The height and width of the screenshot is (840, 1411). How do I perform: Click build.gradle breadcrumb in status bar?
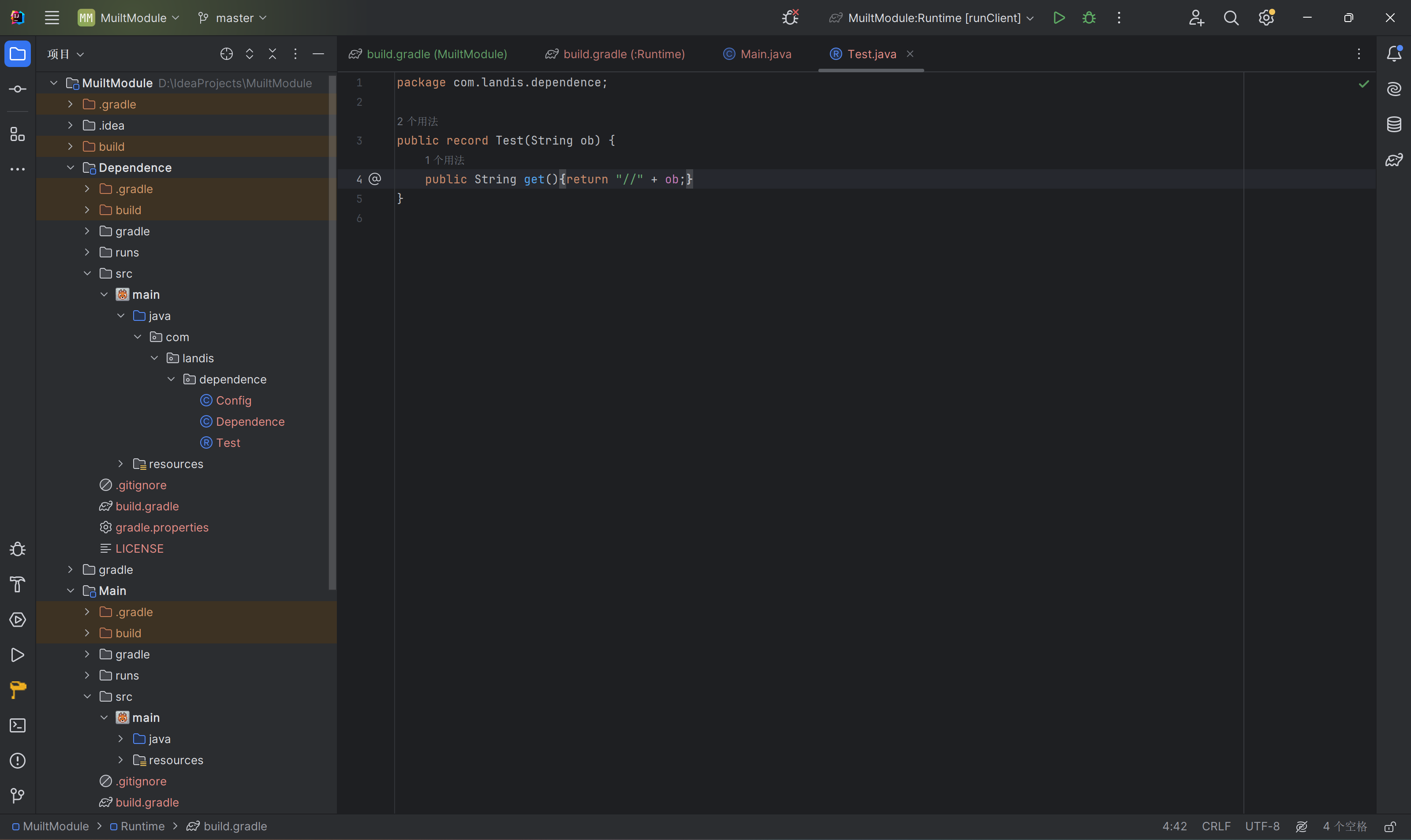(227, 826)
